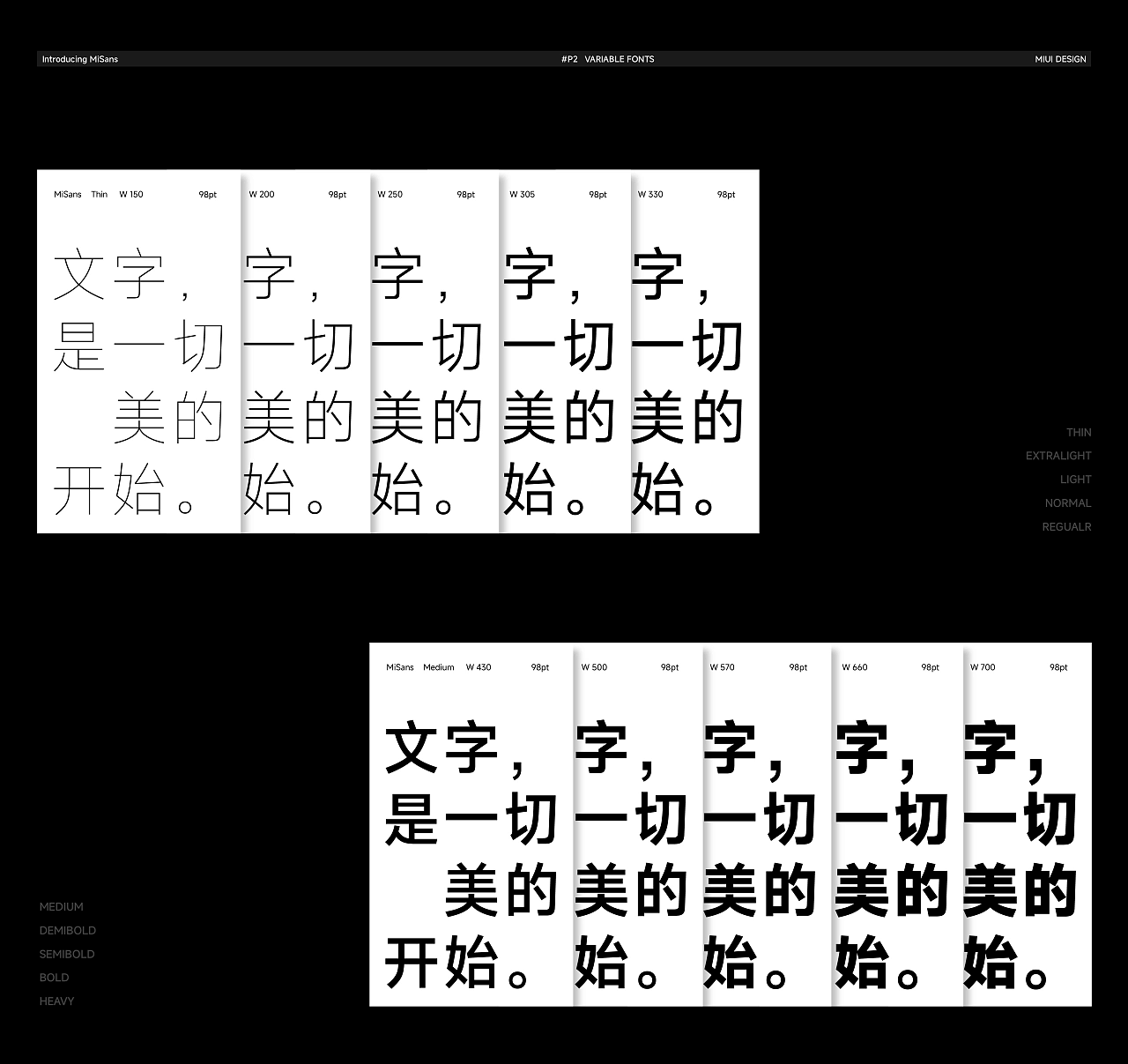Select the 'W 700' weight label
Viewport: 1128px width, 1064px height.
point(983,667)
